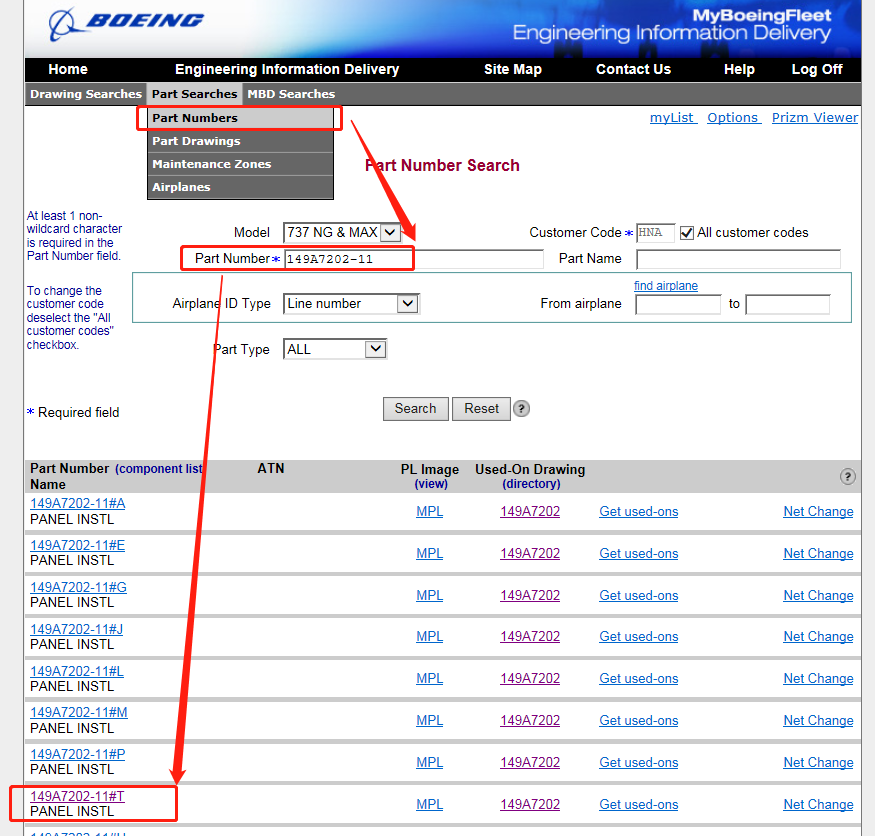Open myList link

pos(673,118)
